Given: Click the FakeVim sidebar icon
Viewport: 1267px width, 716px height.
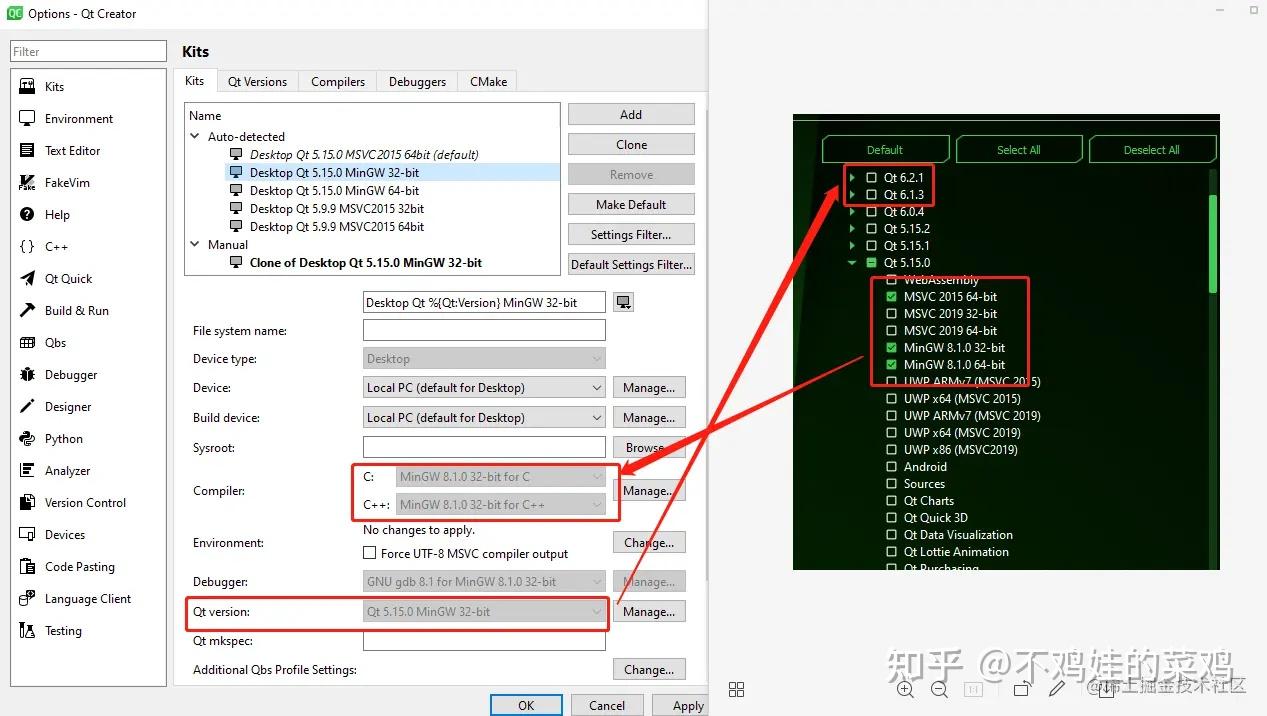Looking at the screenshot, I should (x=25, y=182).
